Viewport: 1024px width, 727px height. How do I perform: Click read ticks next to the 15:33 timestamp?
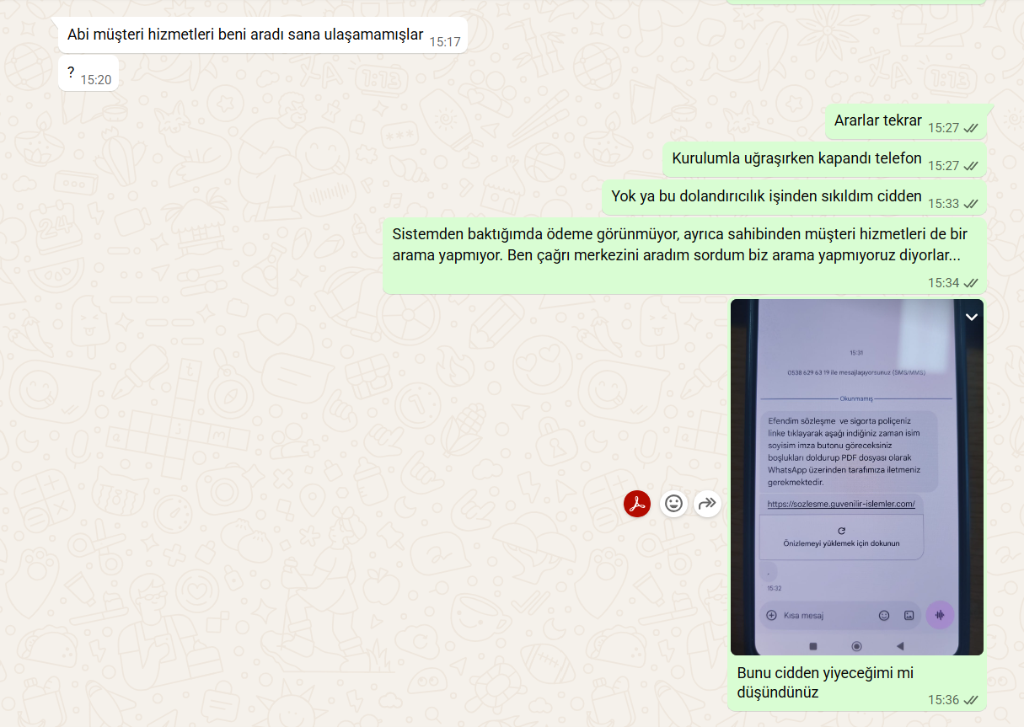971,204
